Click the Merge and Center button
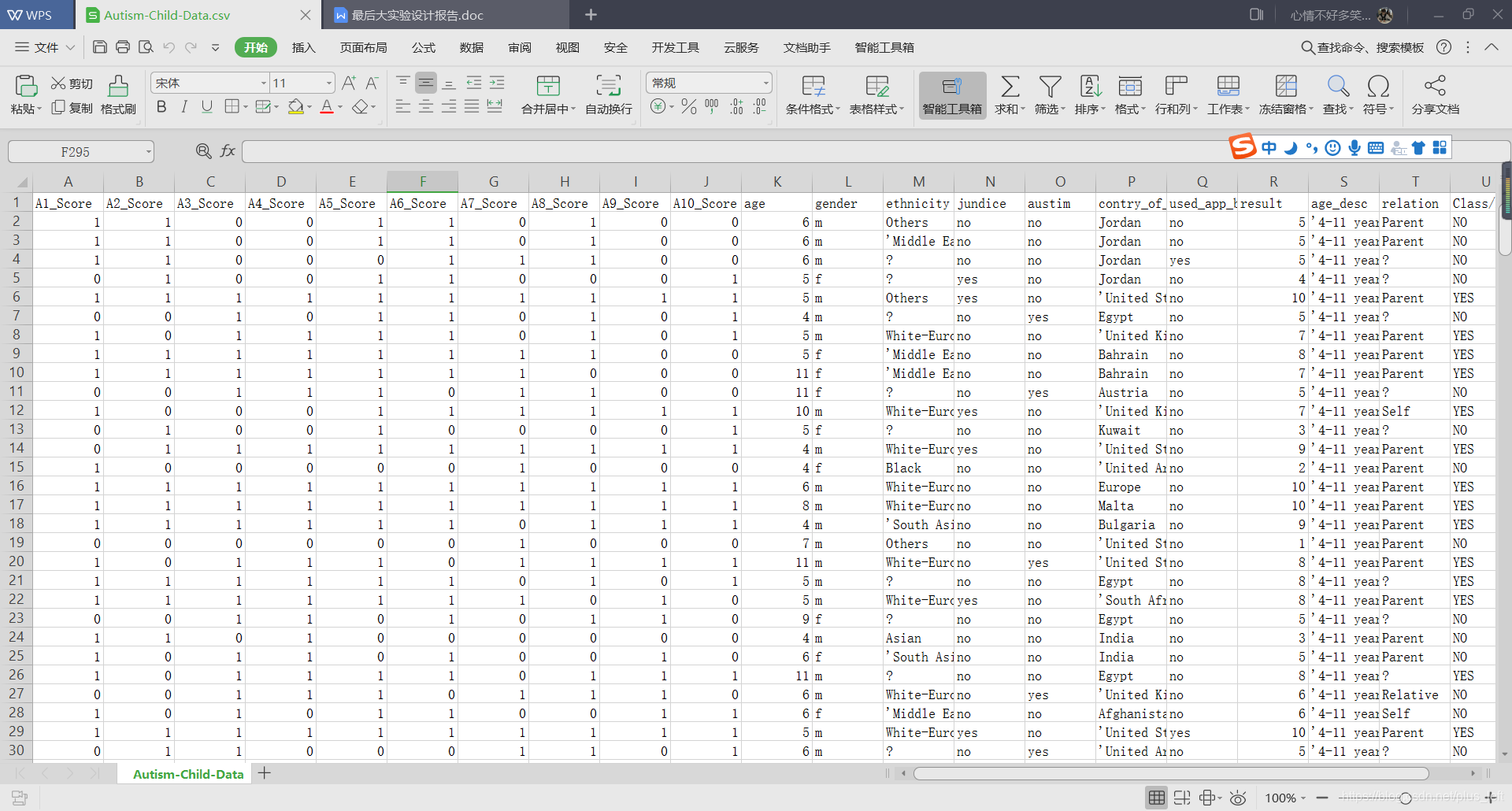Image resolution: width=1512 pixels, height=811 pixels. [x=548, y=95]
